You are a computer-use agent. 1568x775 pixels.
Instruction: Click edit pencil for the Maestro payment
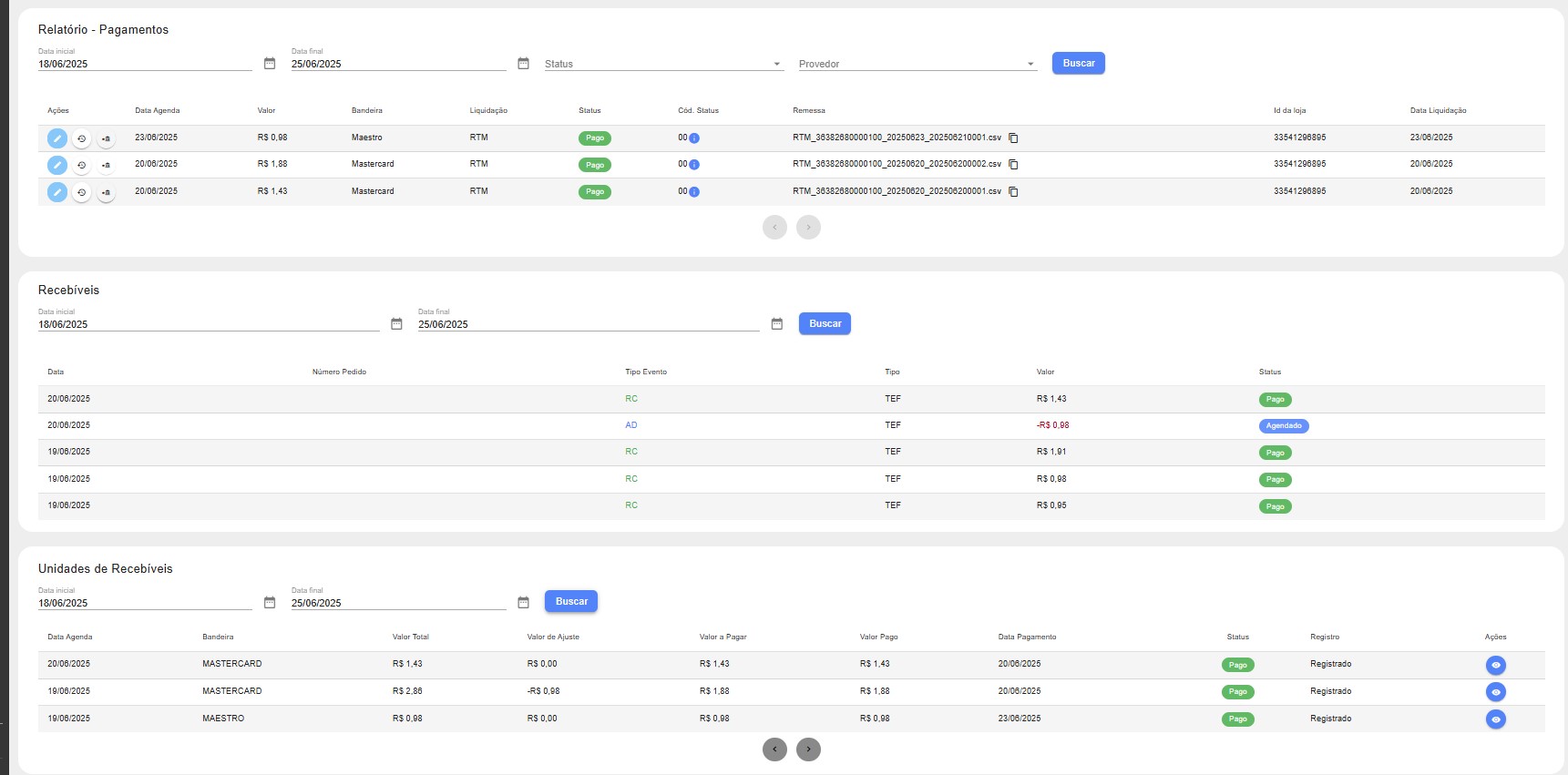56,138
